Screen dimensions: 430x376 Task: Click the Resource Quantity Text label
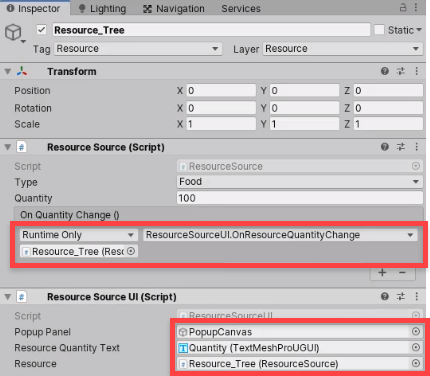[67, 348]
